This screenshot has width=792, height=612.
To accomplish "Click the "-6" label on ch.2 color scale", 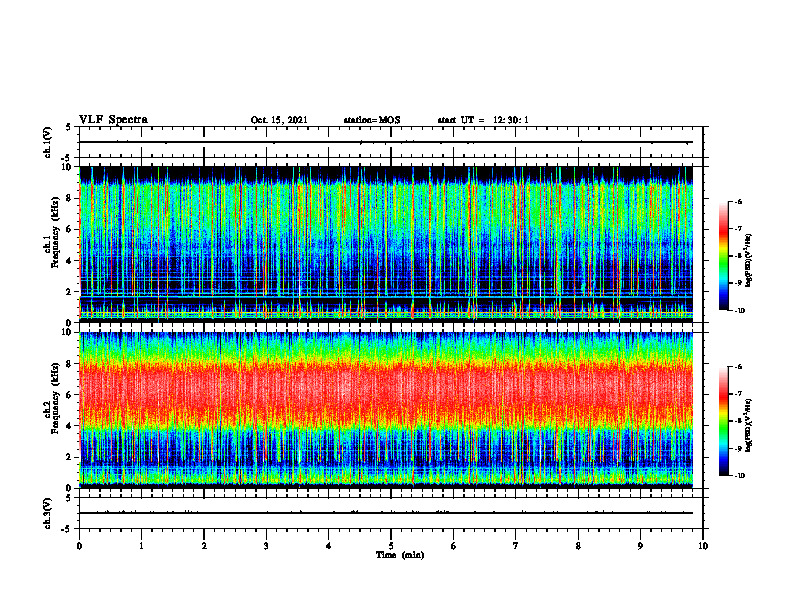I will pyautogui.click(x=739, y=367).
